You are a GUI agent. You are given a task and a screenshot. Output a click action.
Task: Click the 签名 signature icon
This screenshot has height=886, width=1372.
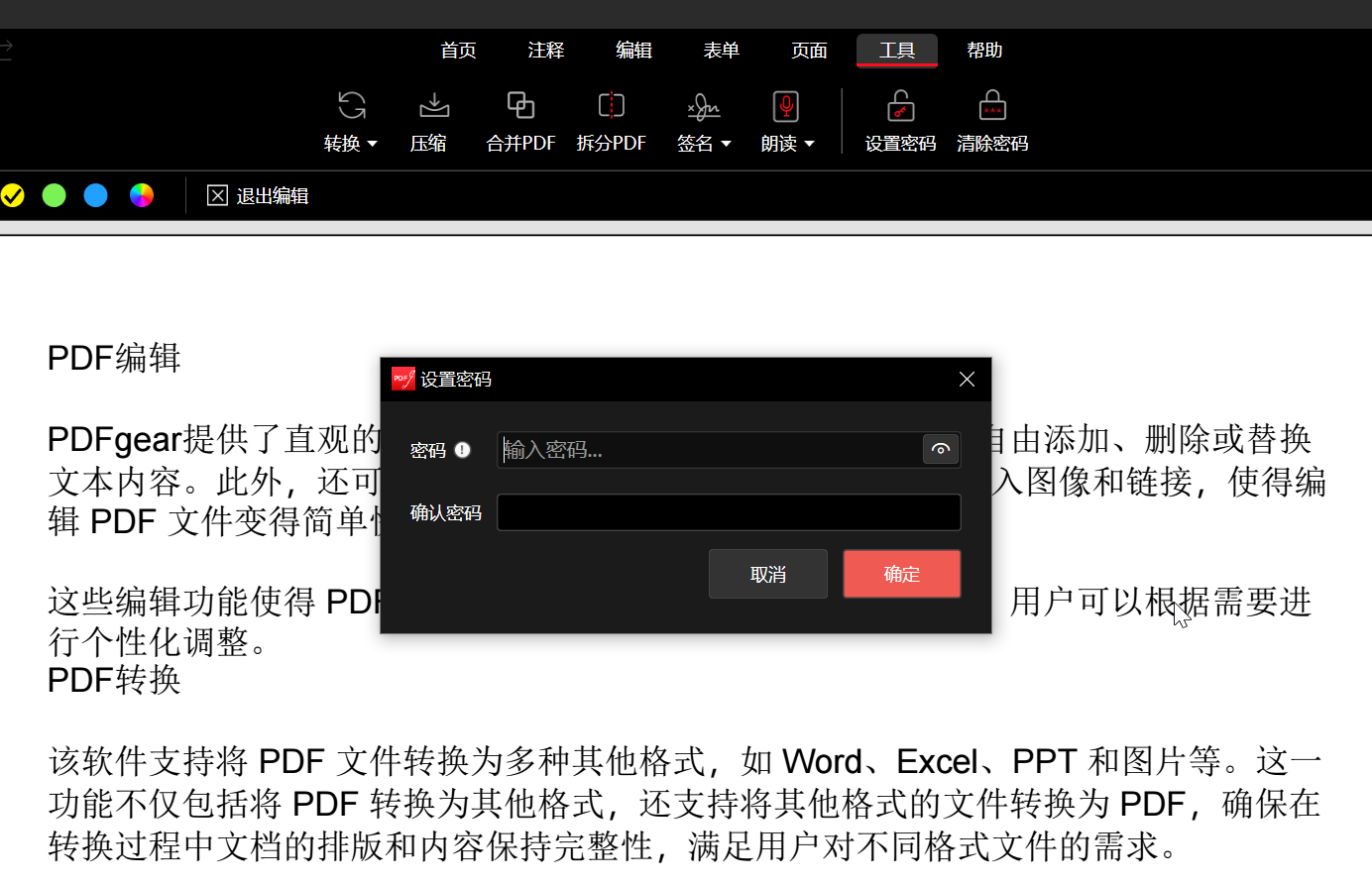pos(703,106)
